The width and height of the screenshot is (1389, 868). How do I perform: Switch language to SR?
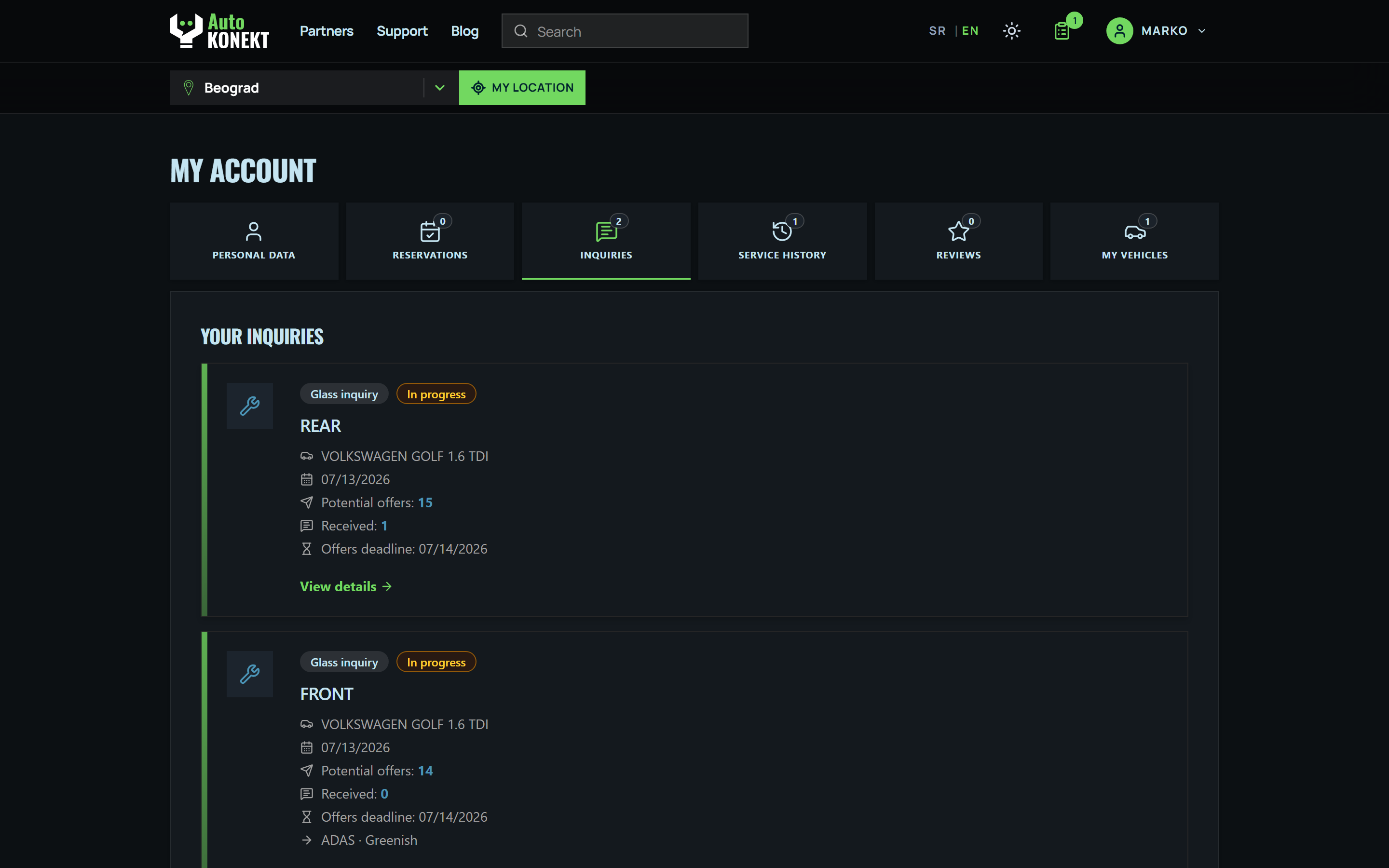pyautogui.click(x=937, y=31)
